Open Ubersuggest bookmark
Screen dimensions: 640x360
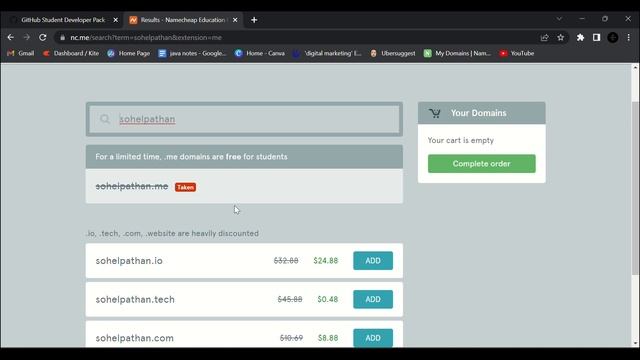(x=393, y=53)
